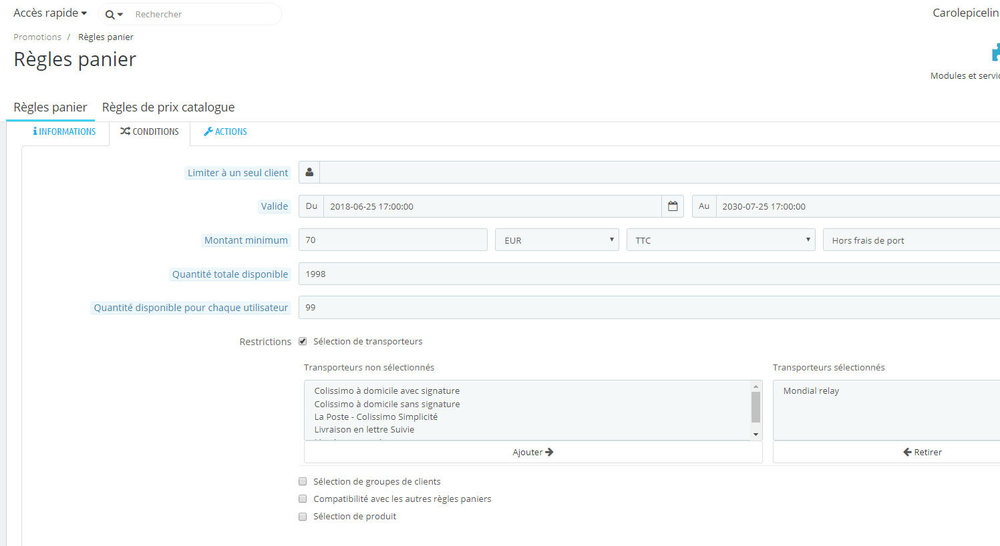Edit the end date 2030-07-25 field
The width and height of the screenshot is (1000, 546).
[858, 206]
